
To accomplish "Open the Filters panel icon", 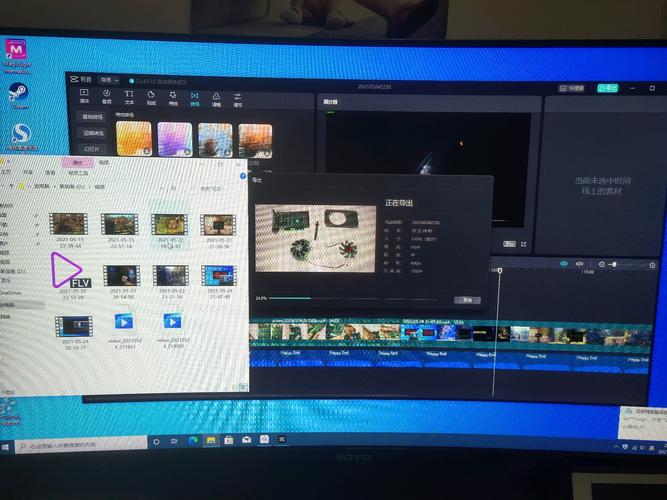I will click(x=216, y=97).
